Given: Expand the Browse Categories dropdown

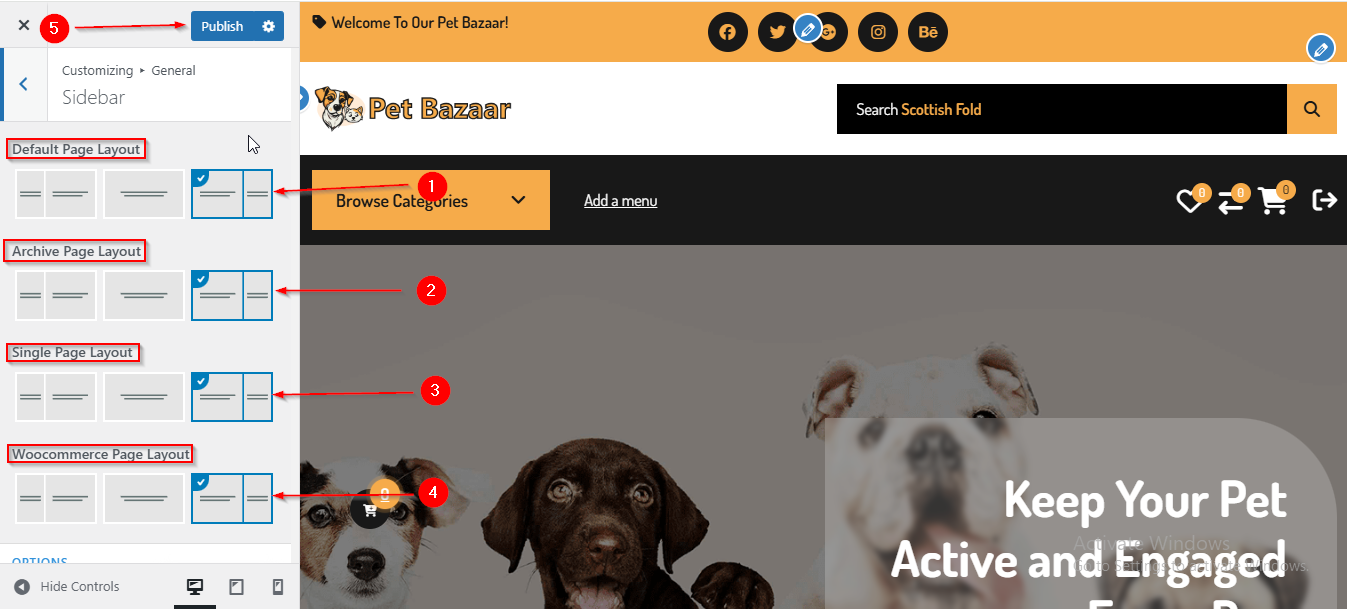Looking at the screenshot, I should (431, 200).
